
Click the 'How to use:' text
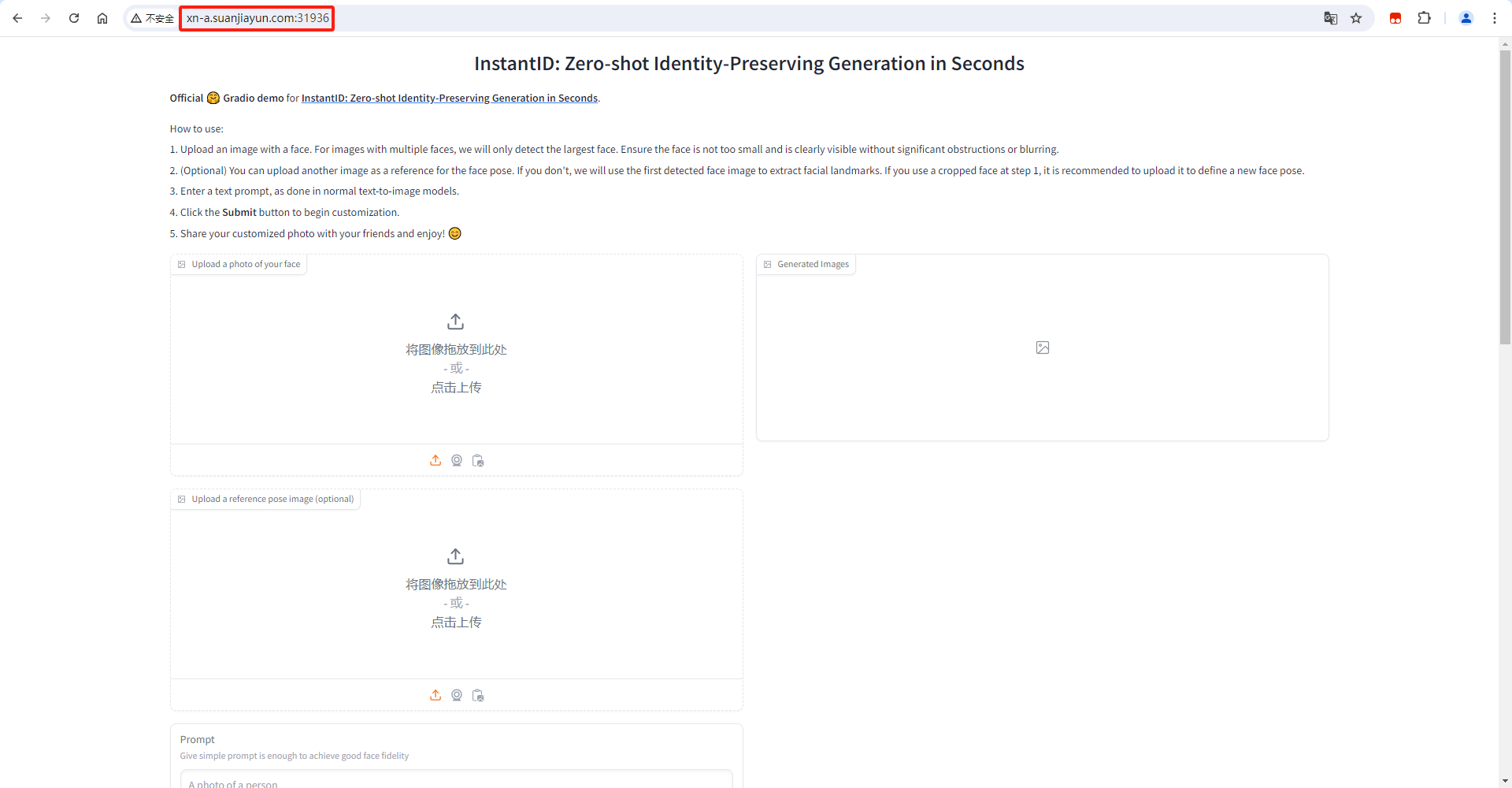click(x=197, y=129)
